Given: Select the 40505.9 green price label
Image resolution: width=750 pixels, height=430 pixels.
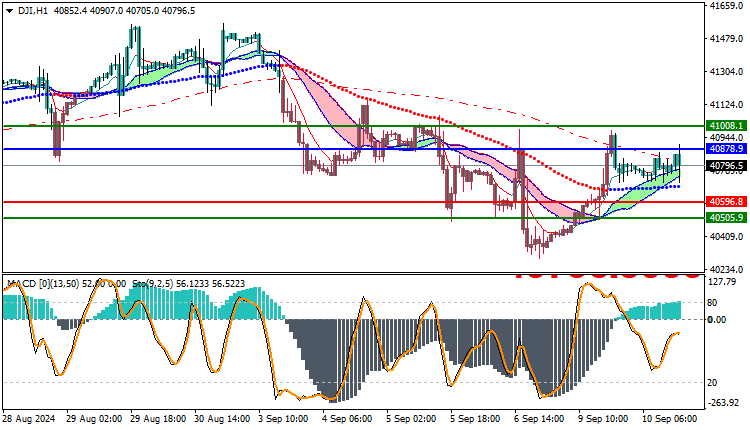Looking at the screenshot, I should pos(727,218).
